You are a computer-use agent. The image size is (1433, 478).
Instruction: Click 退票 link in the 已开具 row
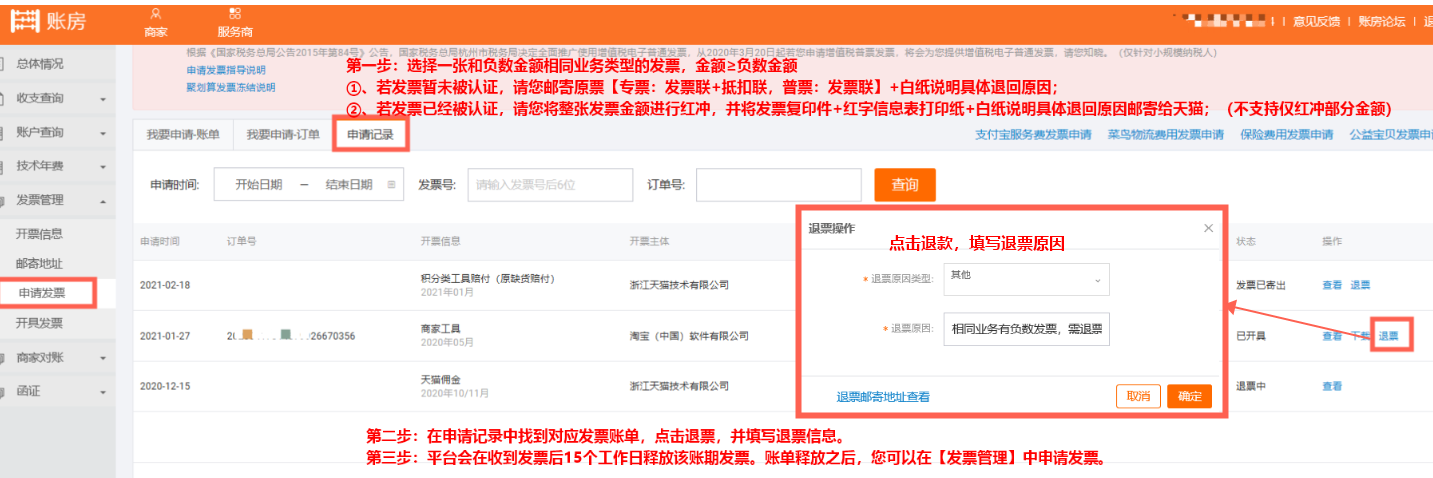[x=1389, y=336]
